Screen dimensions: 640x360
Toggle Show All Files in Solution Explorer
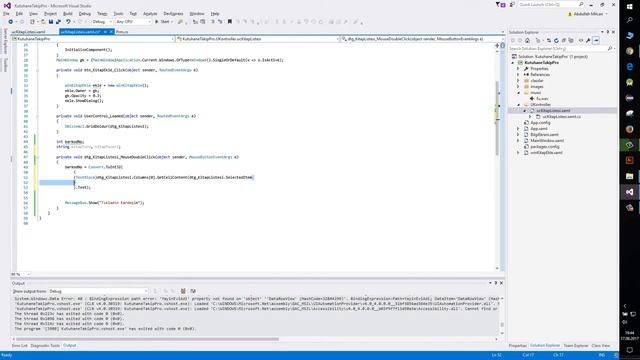571,40
